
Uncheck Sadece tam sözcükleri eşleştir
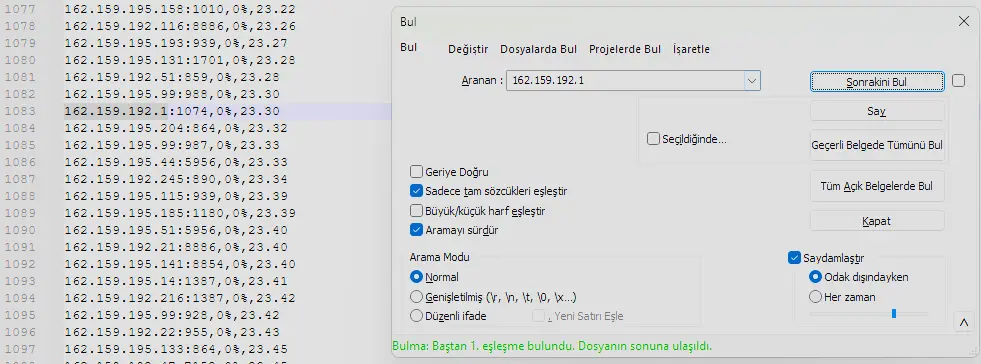tap(416, 191)
